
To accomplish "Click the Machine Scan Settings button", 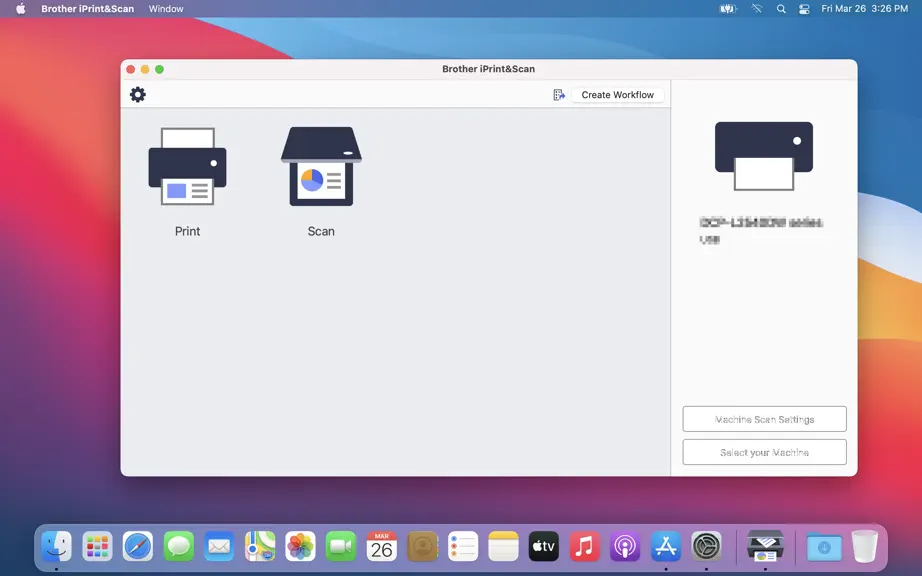I will [764, 419].
